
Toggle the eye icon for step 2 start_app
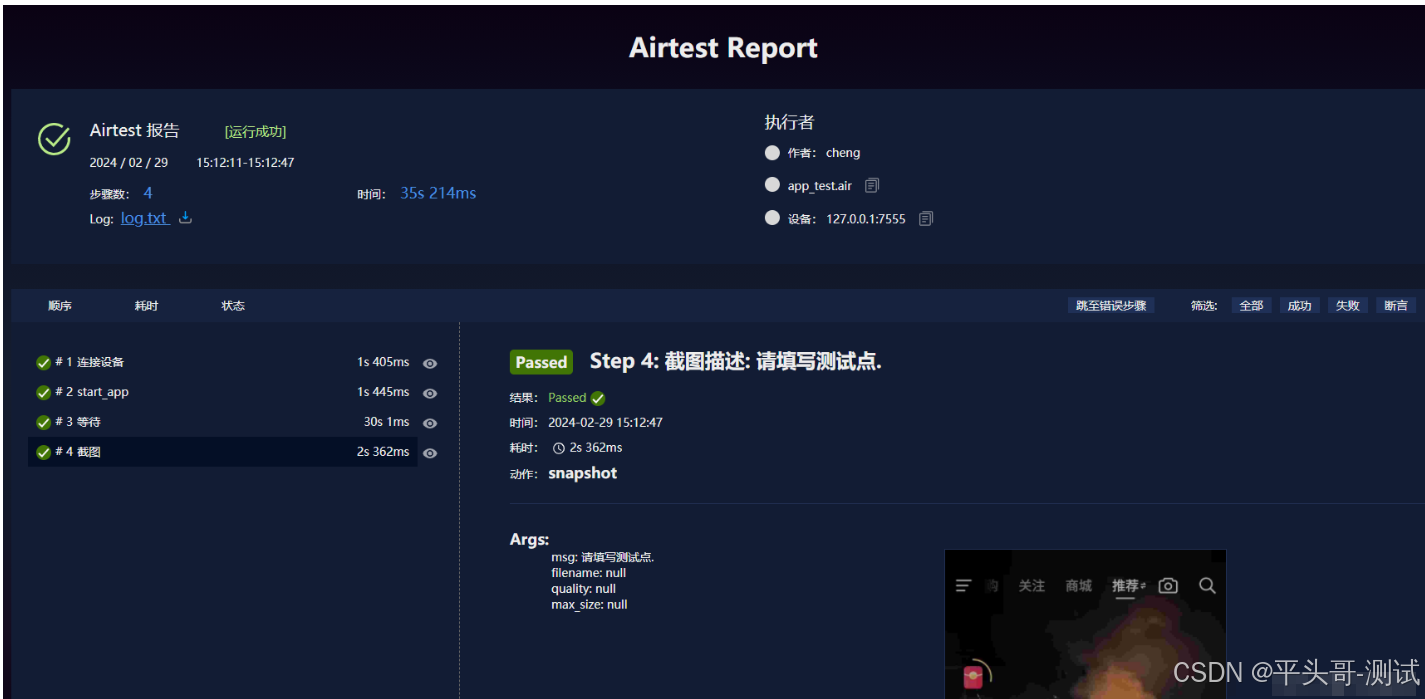430,393
